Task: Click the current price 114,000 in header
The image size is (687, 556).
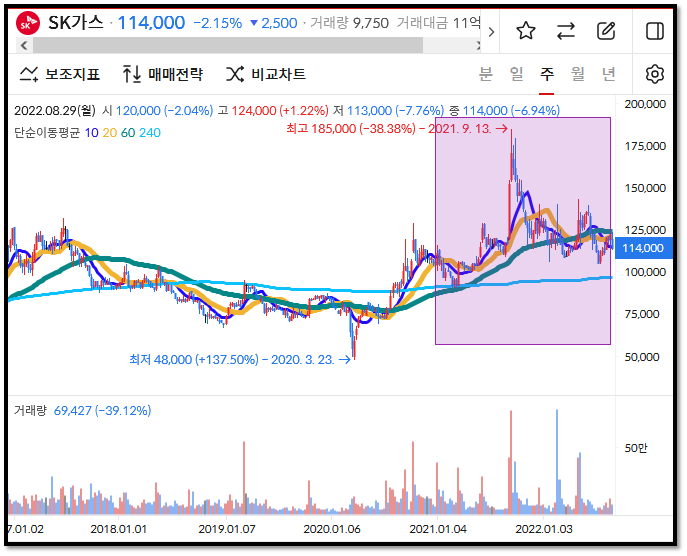Action: (x=151, y=23)
